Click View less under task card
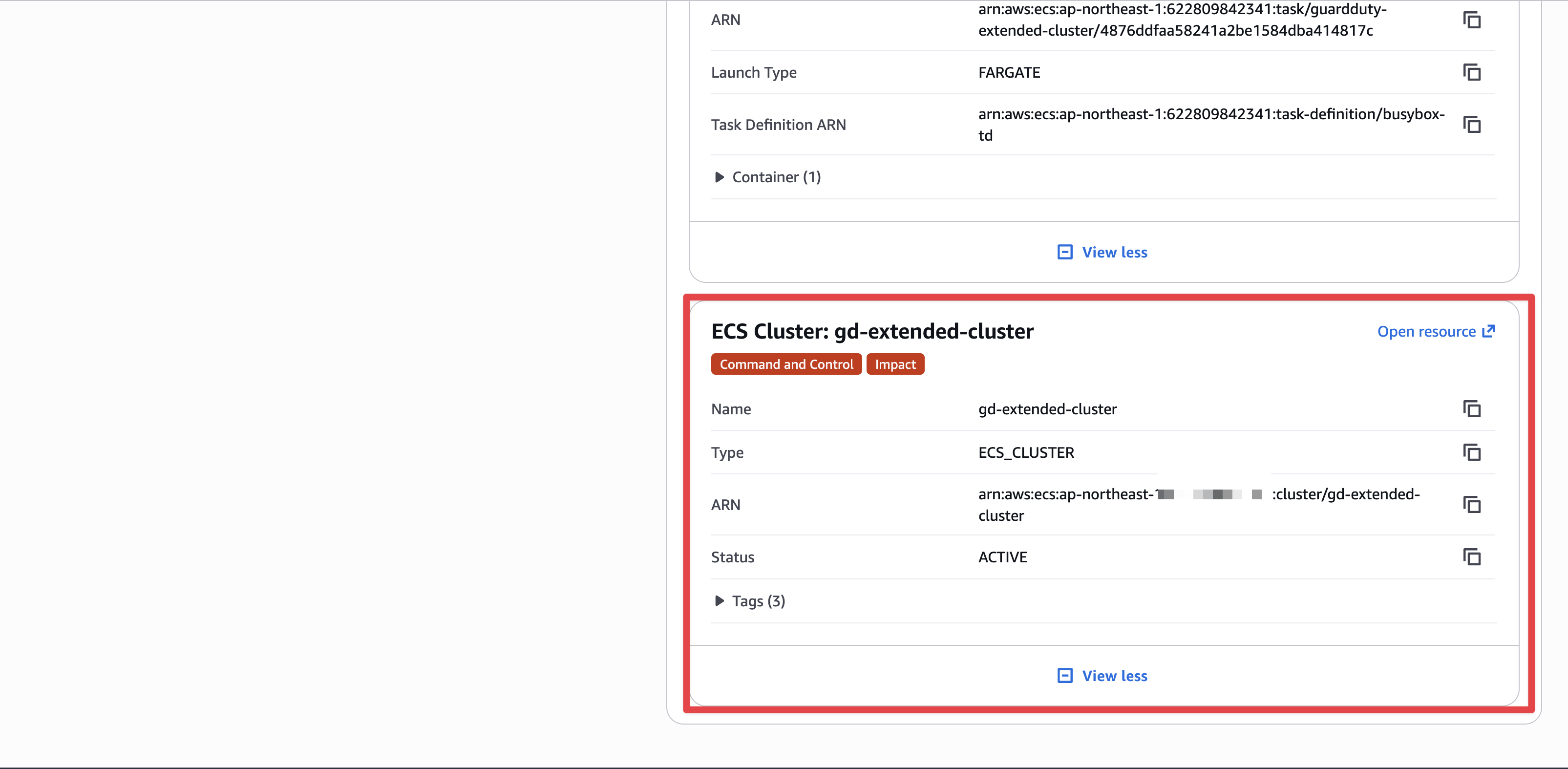This screenshot has width=1568, height=769. (1114, 252)
